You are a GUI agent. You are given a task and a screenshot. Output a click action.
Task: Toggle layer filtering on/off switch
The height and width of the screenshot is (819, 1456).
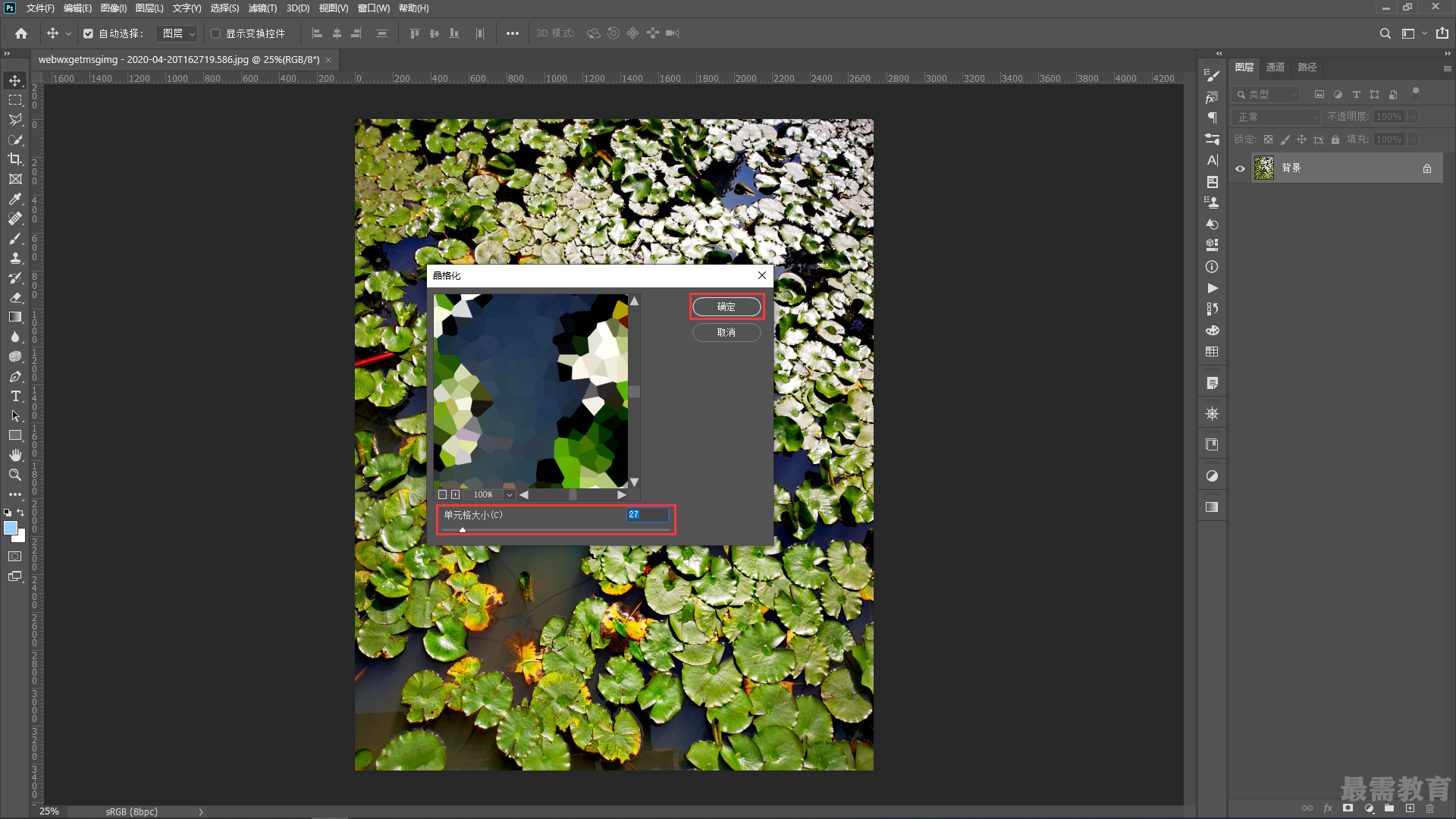tap(1415, 93)
